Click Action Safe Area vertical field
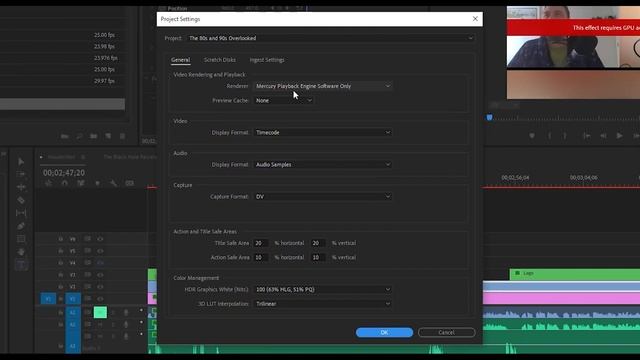Viewport: 640px width, 360px height. pos(318,258)
